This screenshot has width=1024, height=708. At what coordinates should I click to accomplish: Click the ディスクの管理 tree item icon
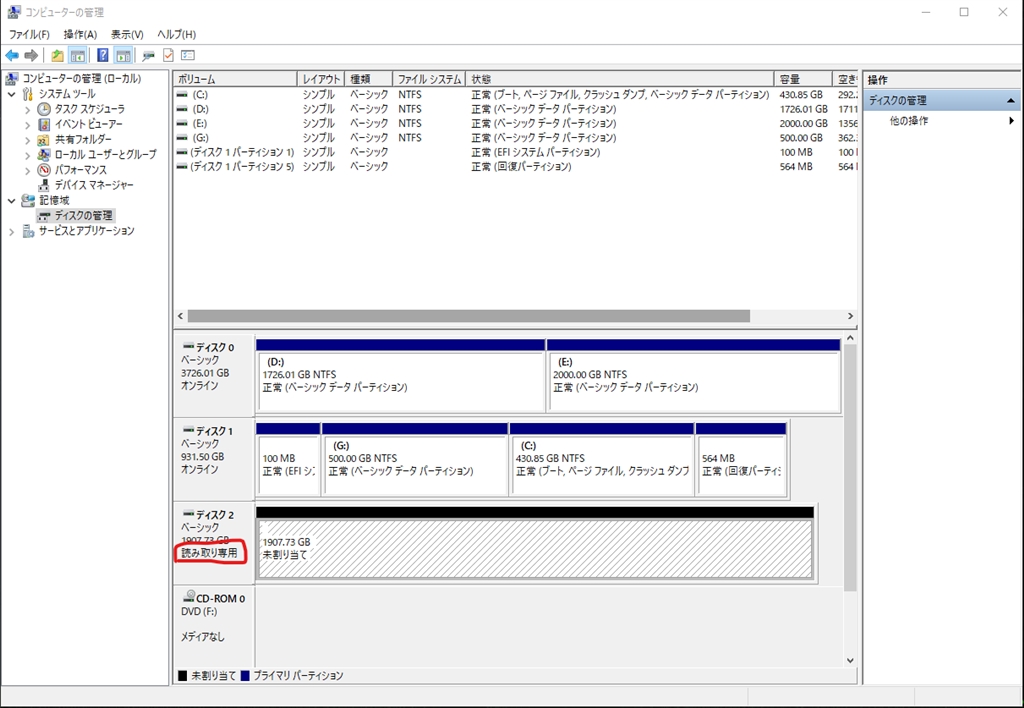click(44, 216)
